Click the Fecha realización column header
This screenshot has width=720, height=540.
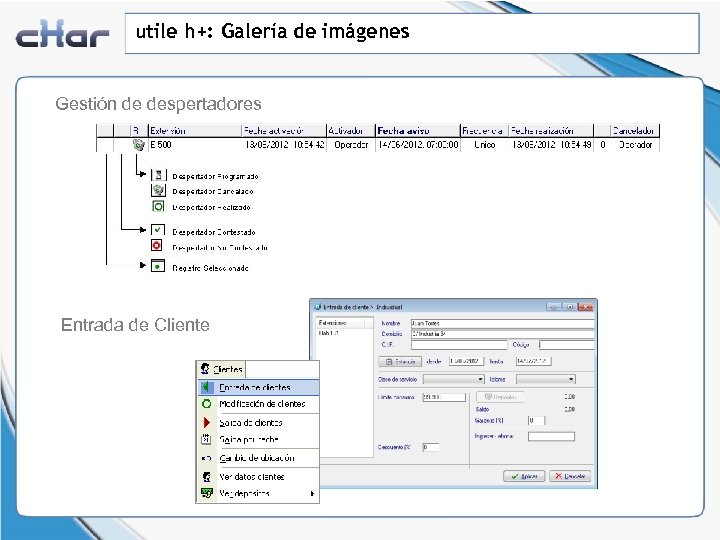[x=551, y=131]
